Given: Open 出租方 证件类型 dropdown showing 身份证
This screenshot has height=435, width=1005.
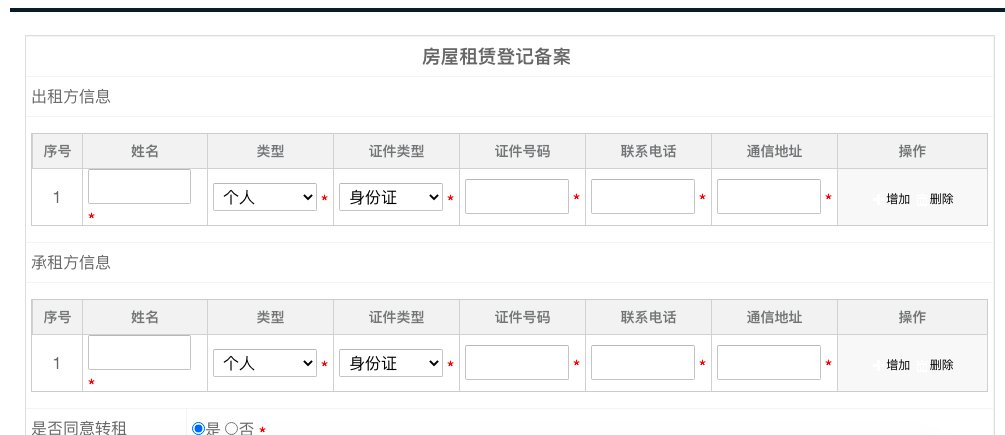Looking at the screenshot, I should [391, 197].
